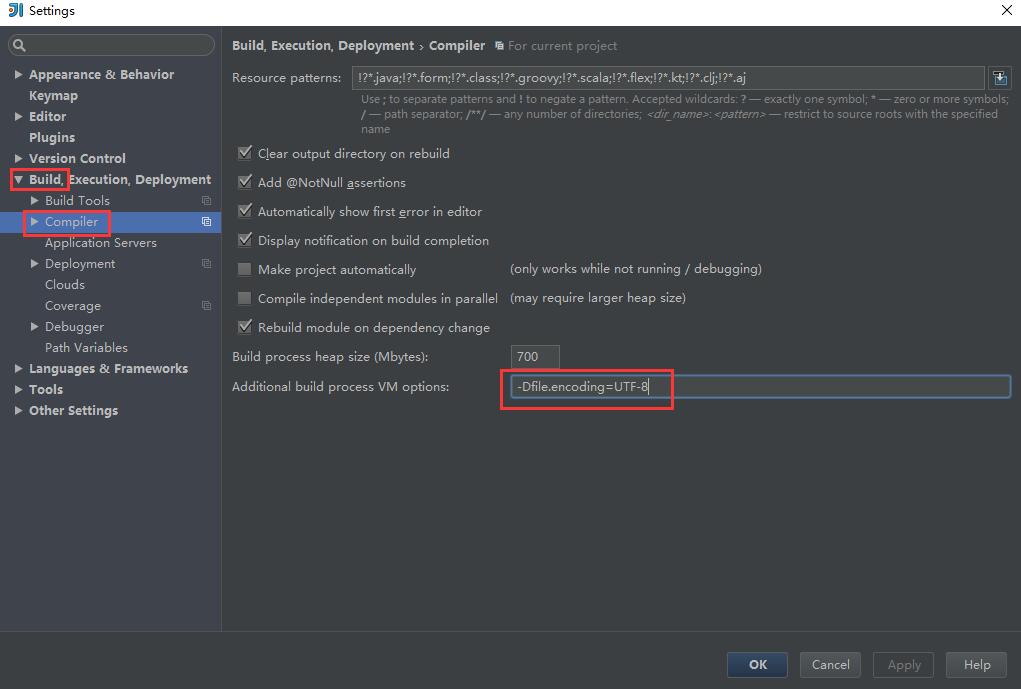Focus the settings search field
Image resolution: width=1021 pixels, height=689 pixels.
tap(111, 45)
